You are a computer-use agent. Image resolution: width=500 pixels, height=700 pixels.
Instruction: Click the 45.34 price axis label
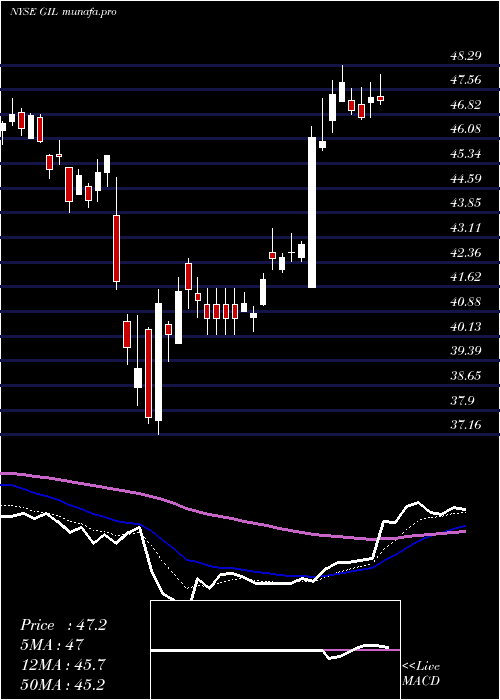466,154
